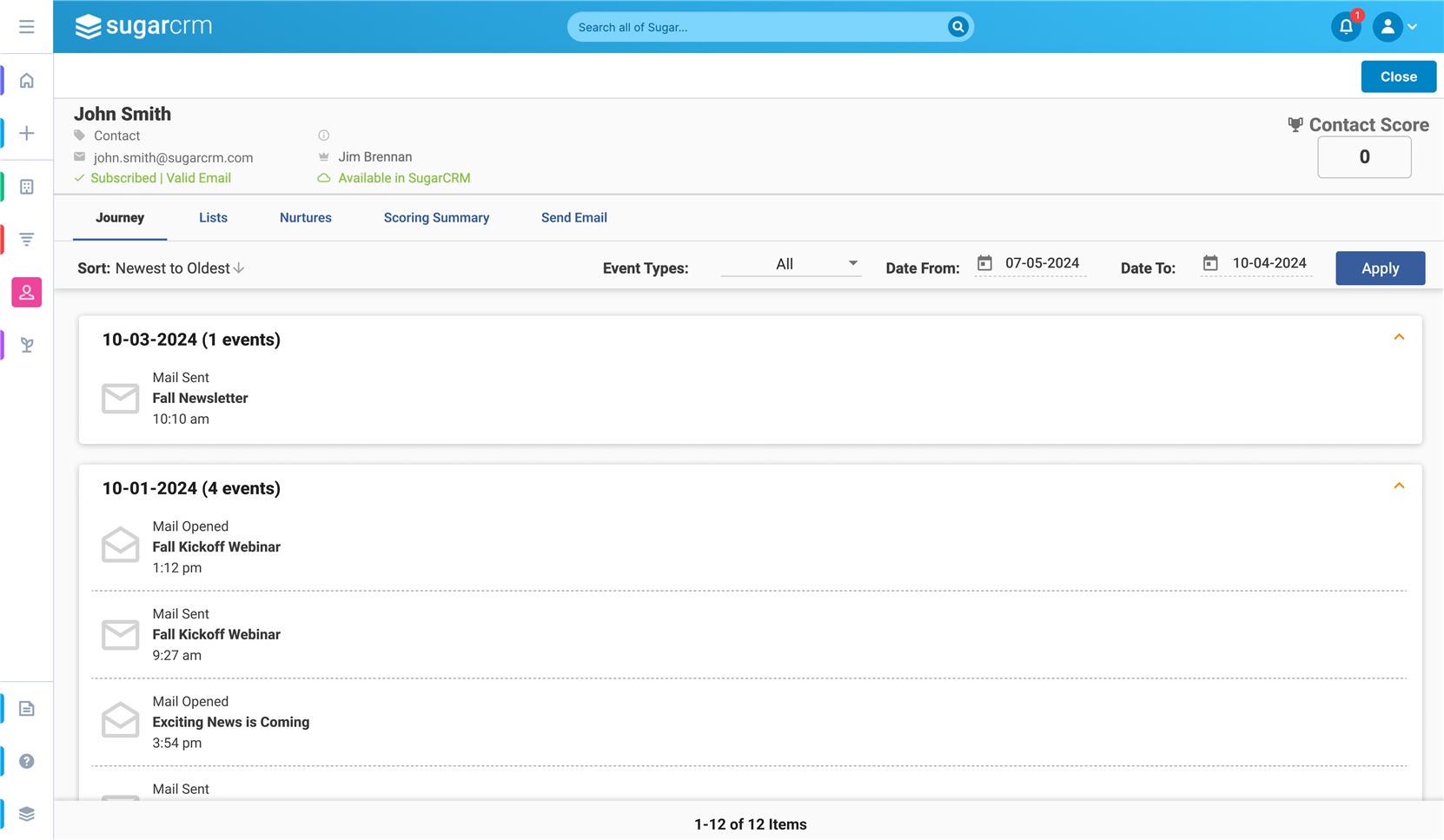Open the Accounts building icon in sidebar
The height and width of the screenshot is (840, 1444).
(x=27, y=187)
